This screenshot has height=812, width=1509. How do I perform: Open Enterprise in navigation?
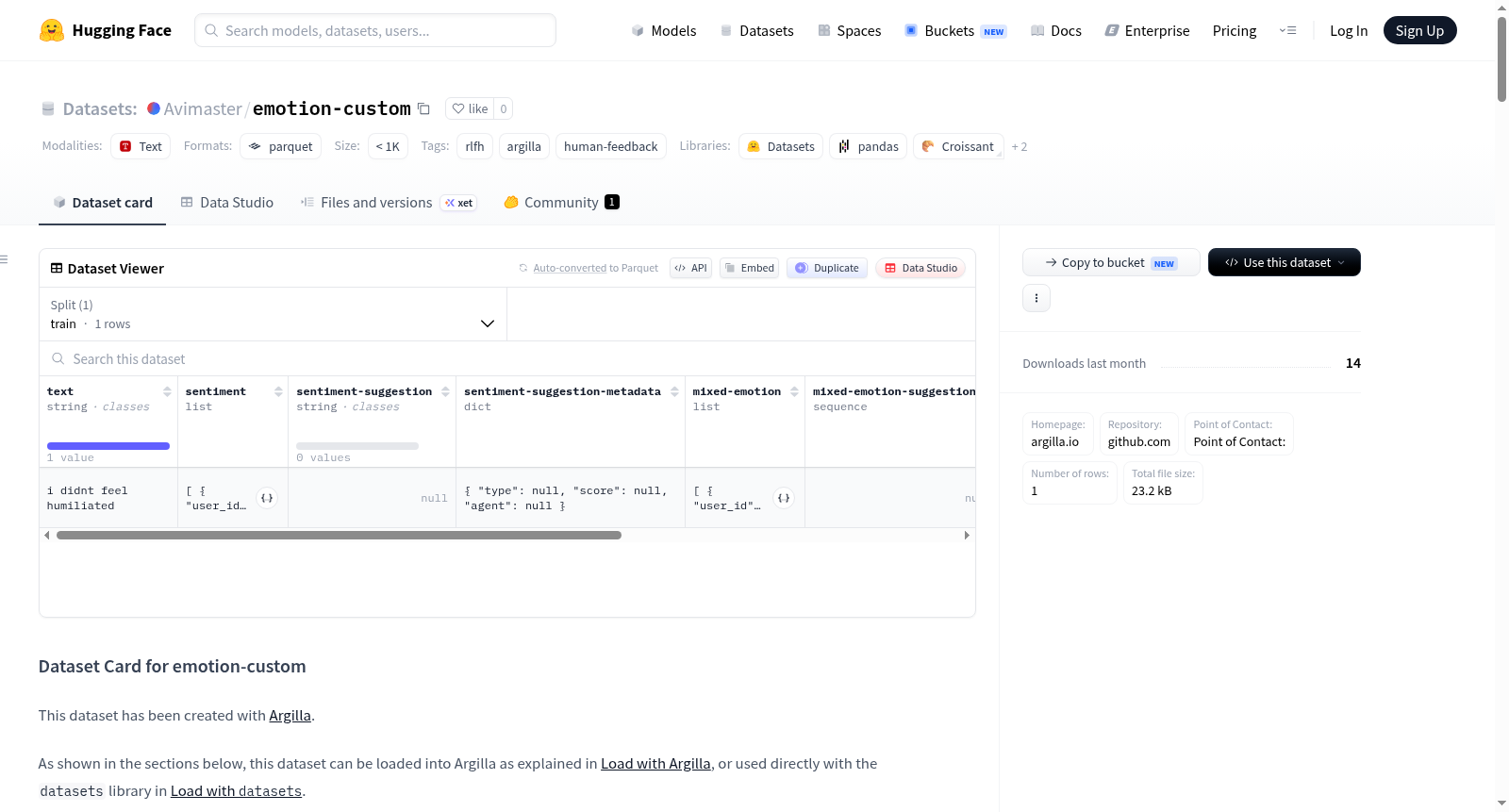[x=1147, y=31]
